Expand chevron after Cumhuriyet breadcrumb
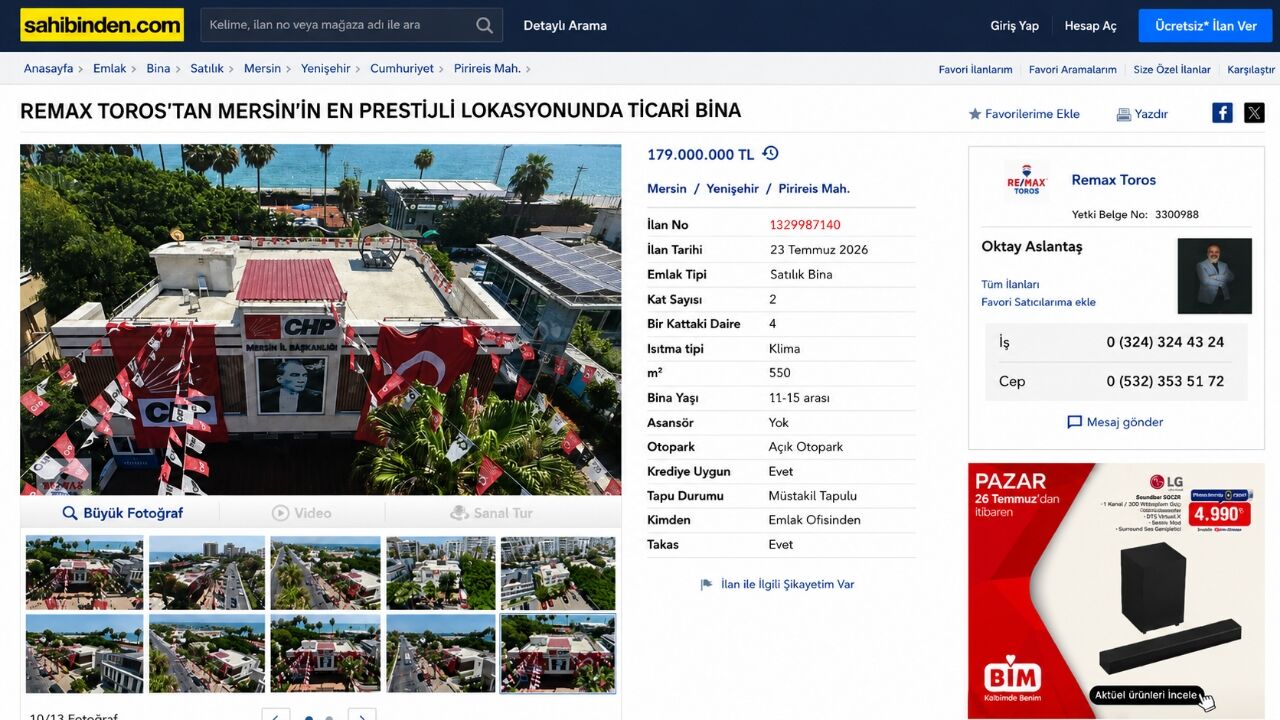 click(443, 69)
